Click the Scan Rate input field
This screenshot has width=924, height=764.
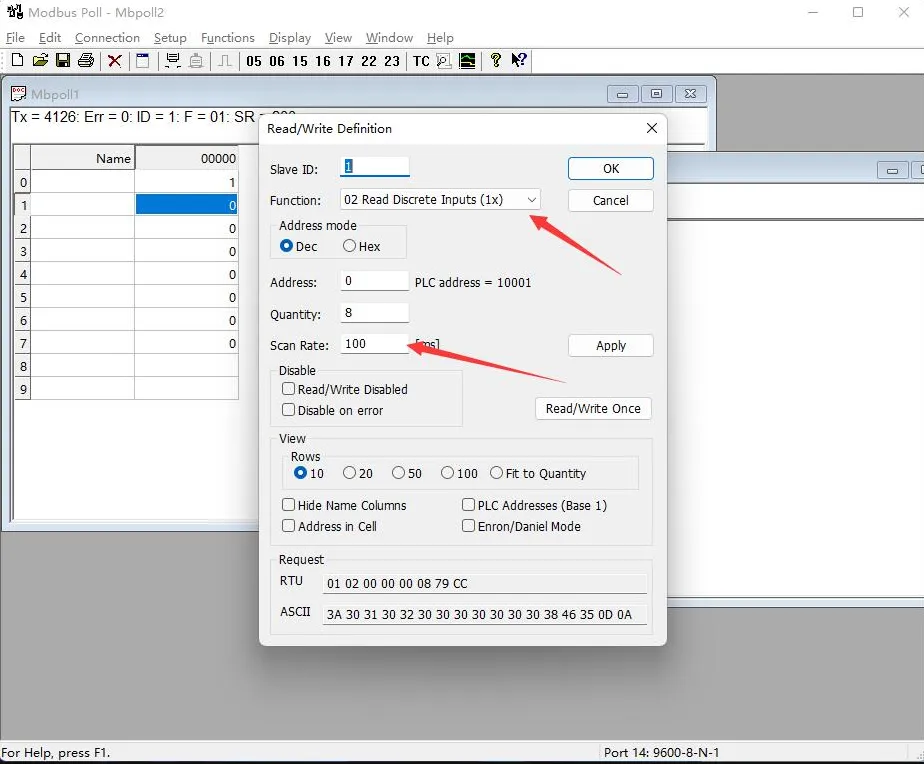pyautogui.click(x=374, y=344)
